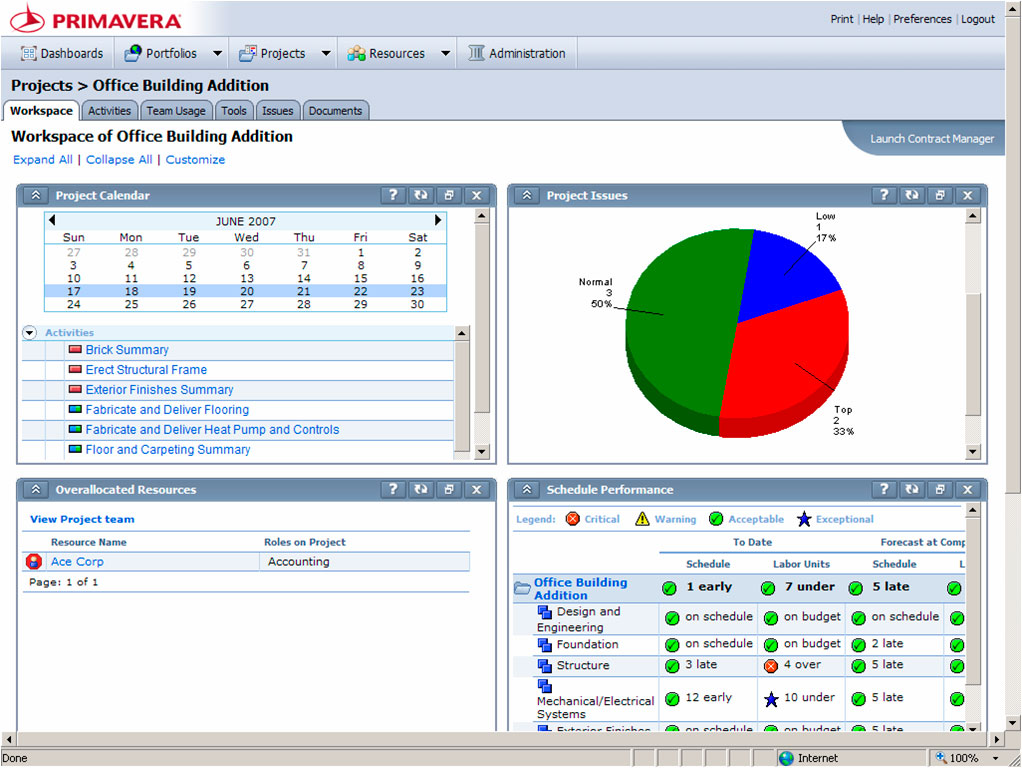The width and height of the screenshot is (1022, 768).
Task: Launch Contract Manager
Action: click(932, 139)
